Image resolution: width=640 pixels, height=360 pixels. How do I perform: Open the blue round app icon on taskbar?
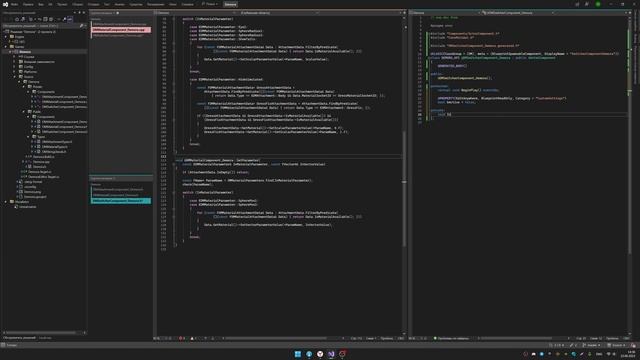pyautogui.click(x=309, y=354)
